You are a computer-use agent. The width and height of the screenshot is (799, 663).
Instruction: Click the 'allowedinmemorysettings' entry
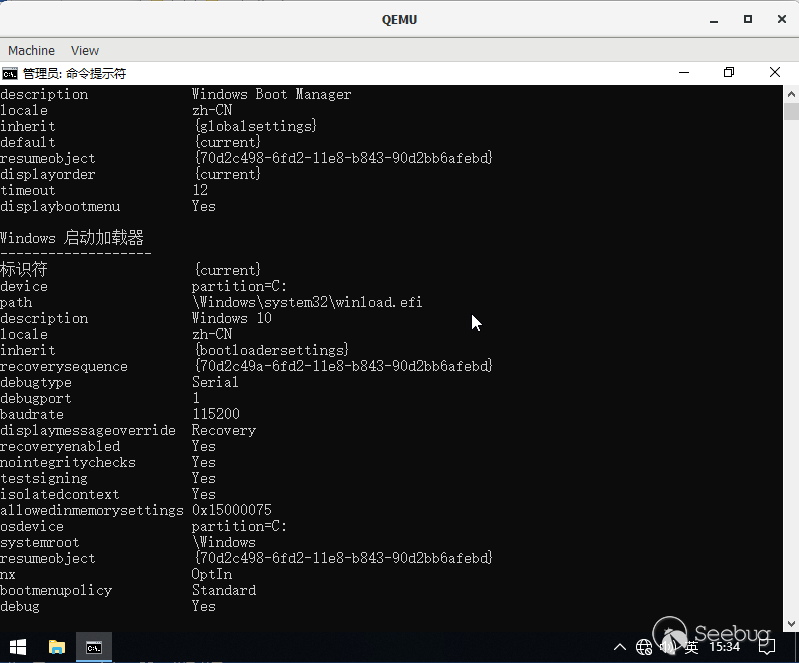[92, 510]
